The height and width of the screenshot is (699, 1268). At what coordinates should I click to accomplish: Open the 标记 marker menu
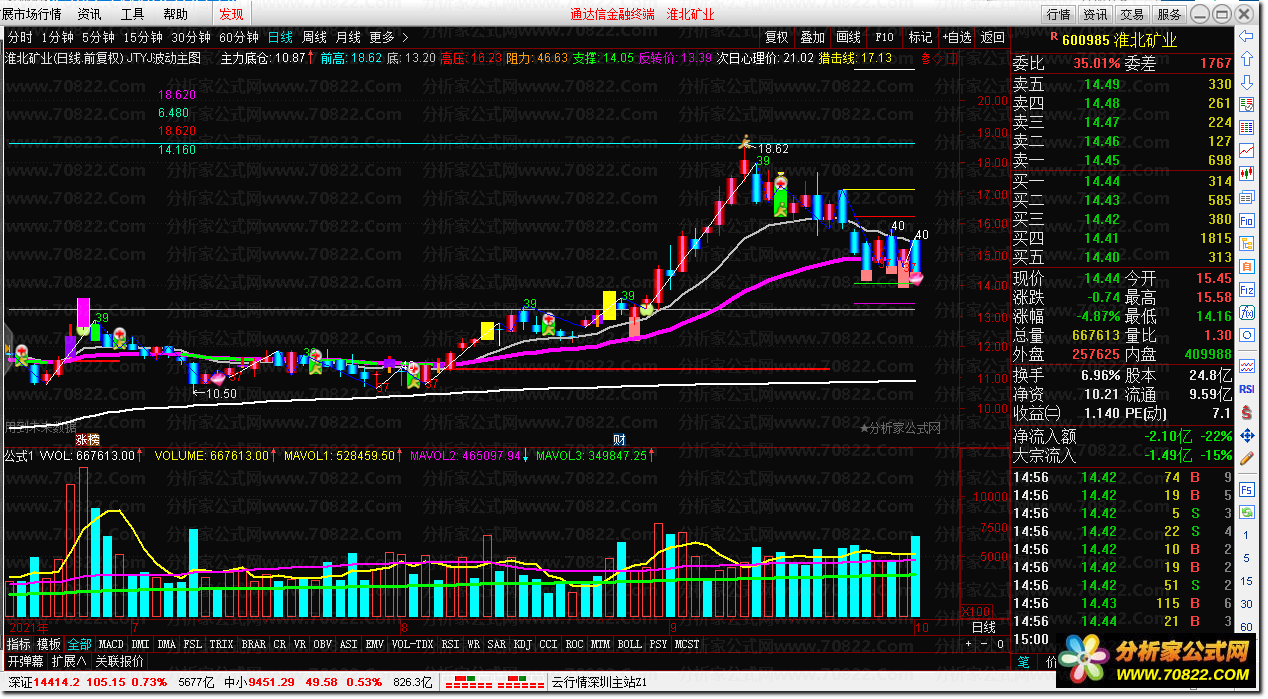pos(920,38)
